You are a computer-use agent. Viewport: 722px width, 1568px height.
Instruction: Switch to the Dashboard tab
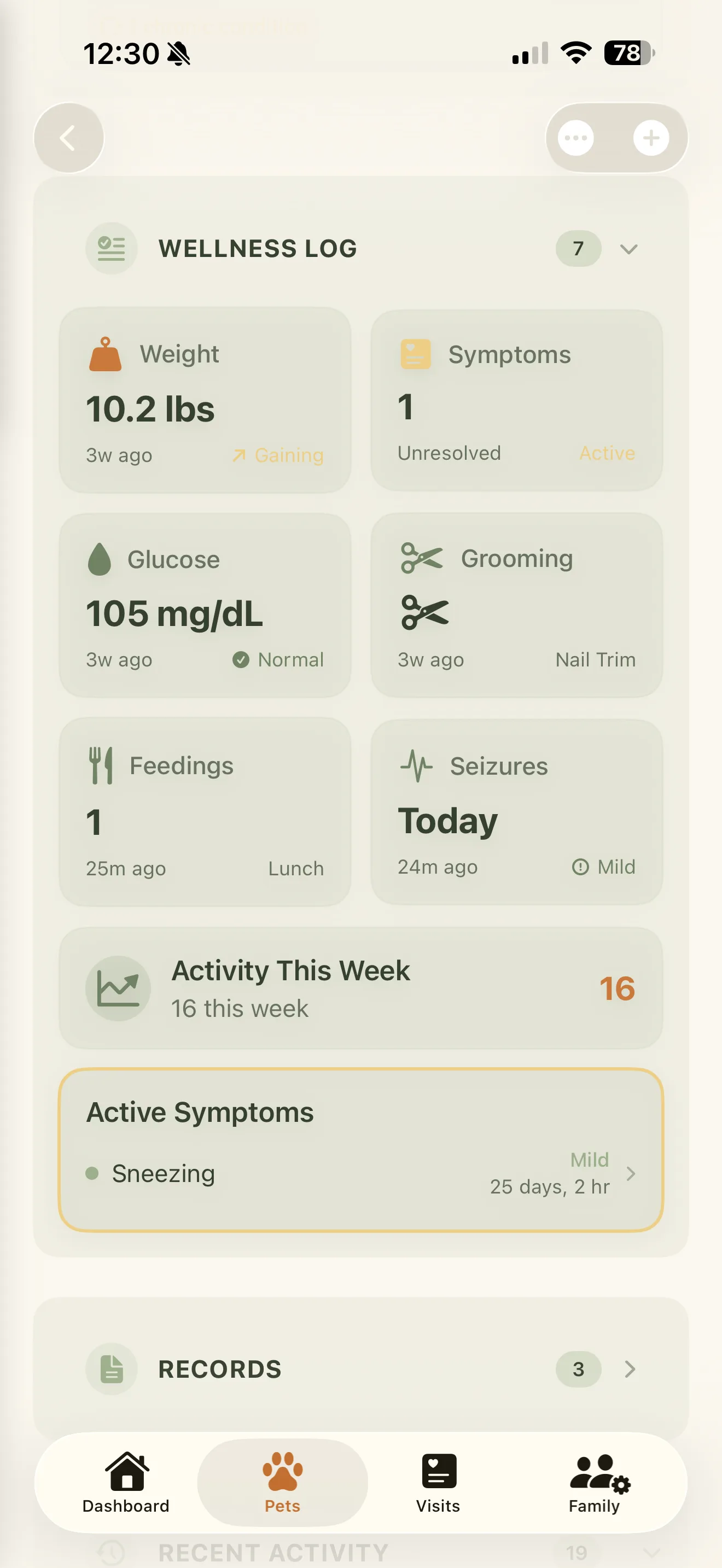tap(126, 1483)
